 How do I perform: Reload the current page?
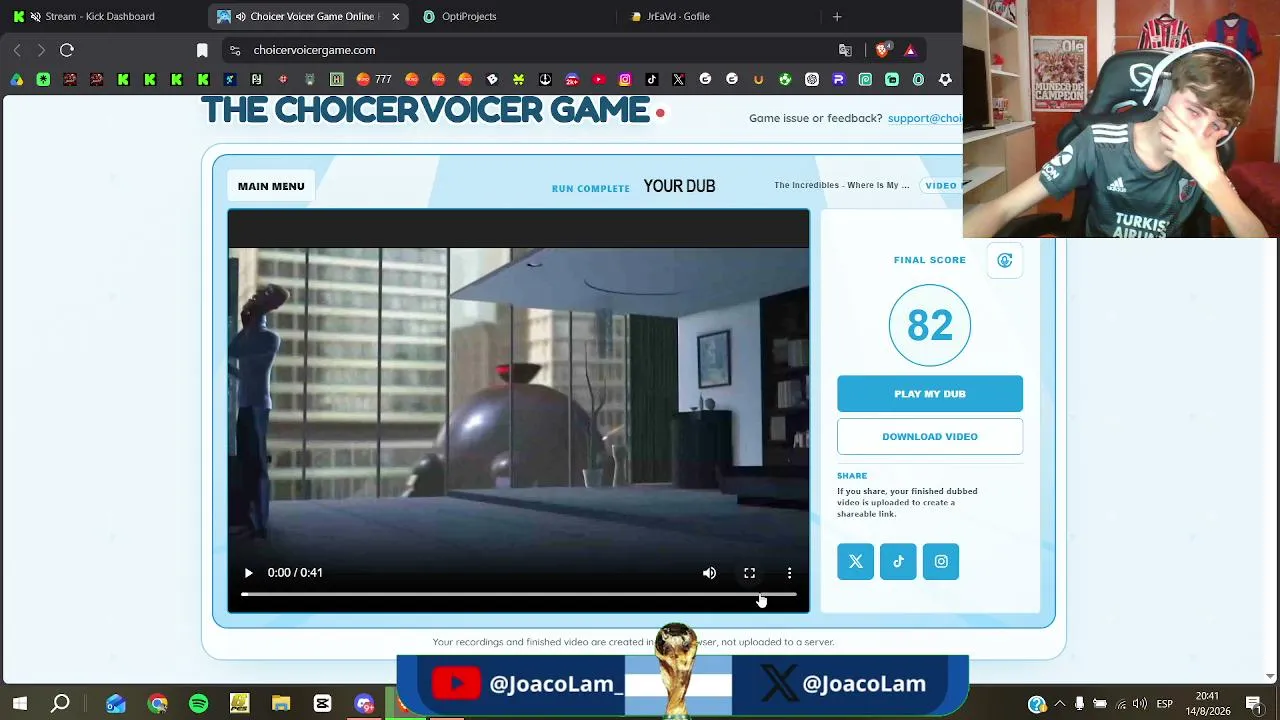[67, 50]
